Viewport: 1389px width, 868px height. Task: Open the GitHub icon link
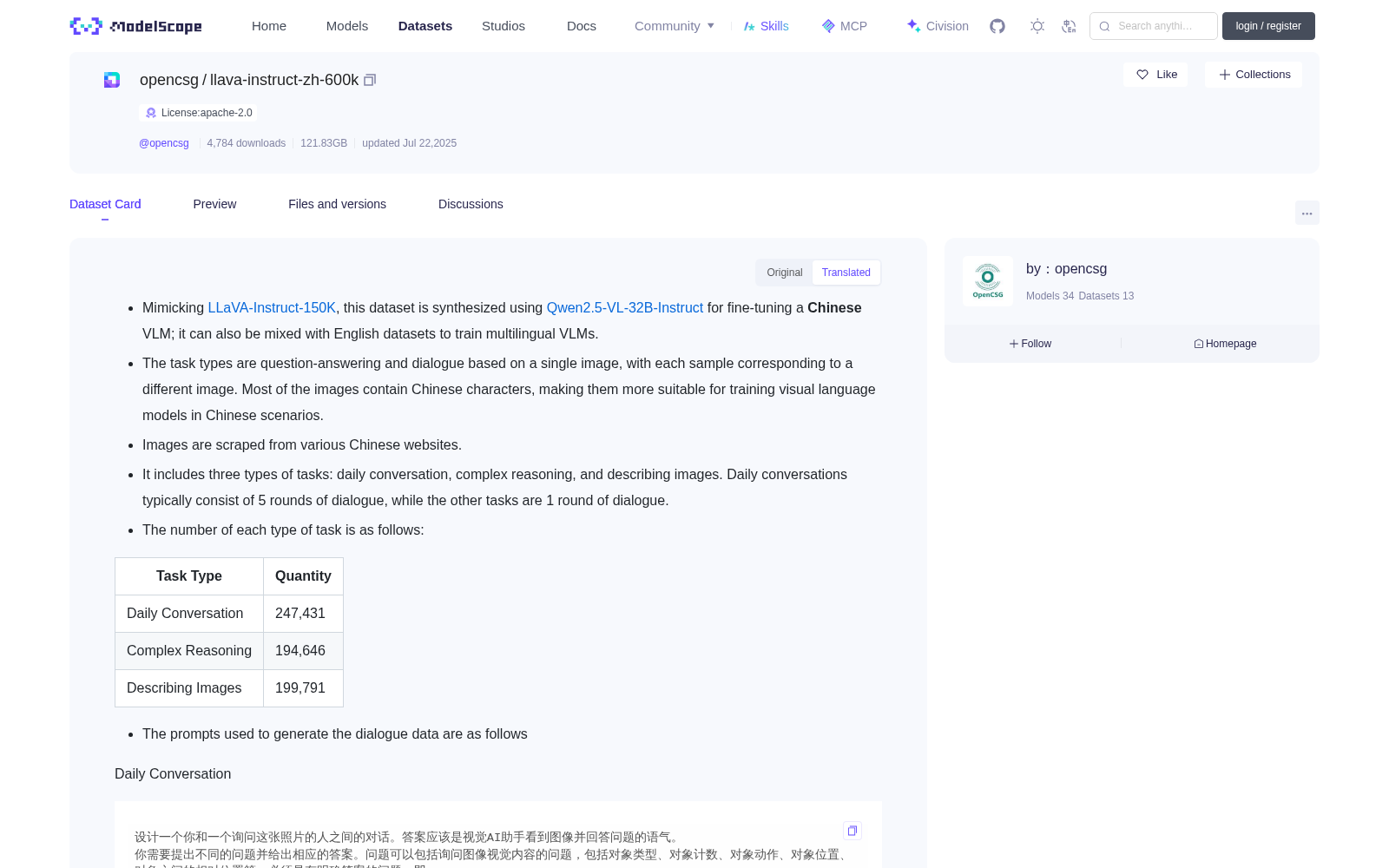997,26
